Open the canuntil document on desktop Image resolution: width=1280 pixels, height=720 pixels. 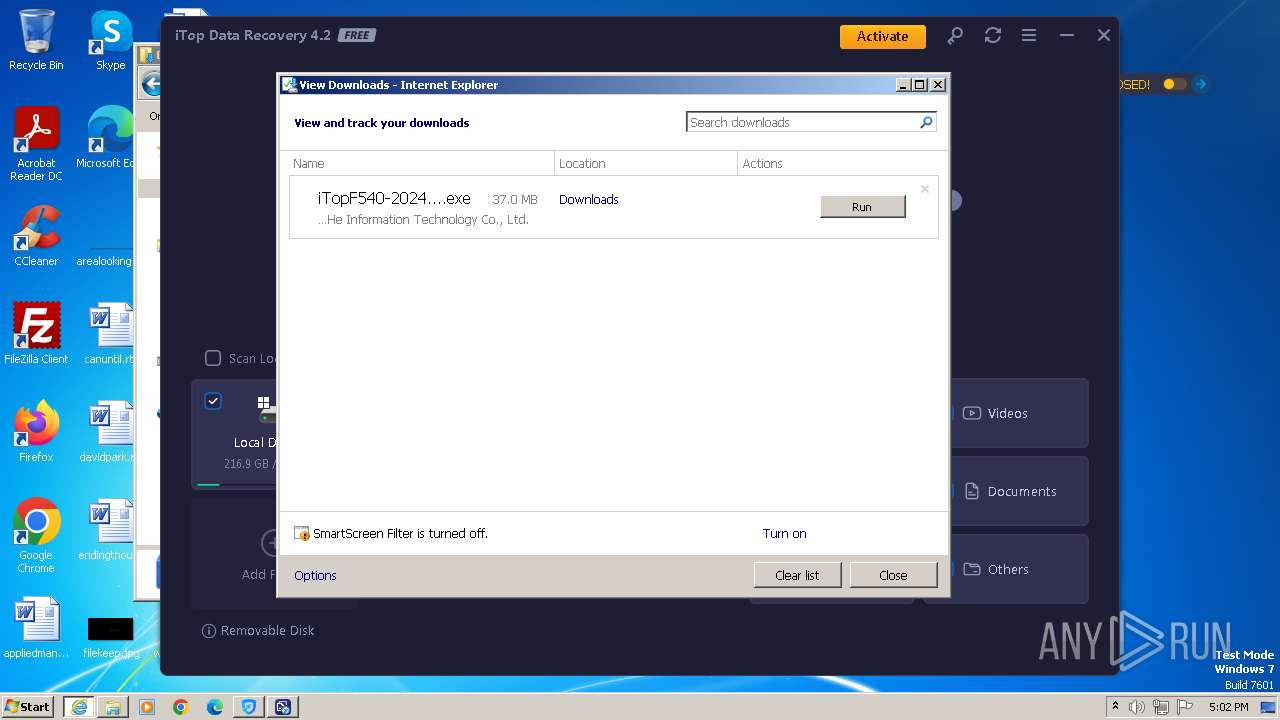click(x=109, y=334)
